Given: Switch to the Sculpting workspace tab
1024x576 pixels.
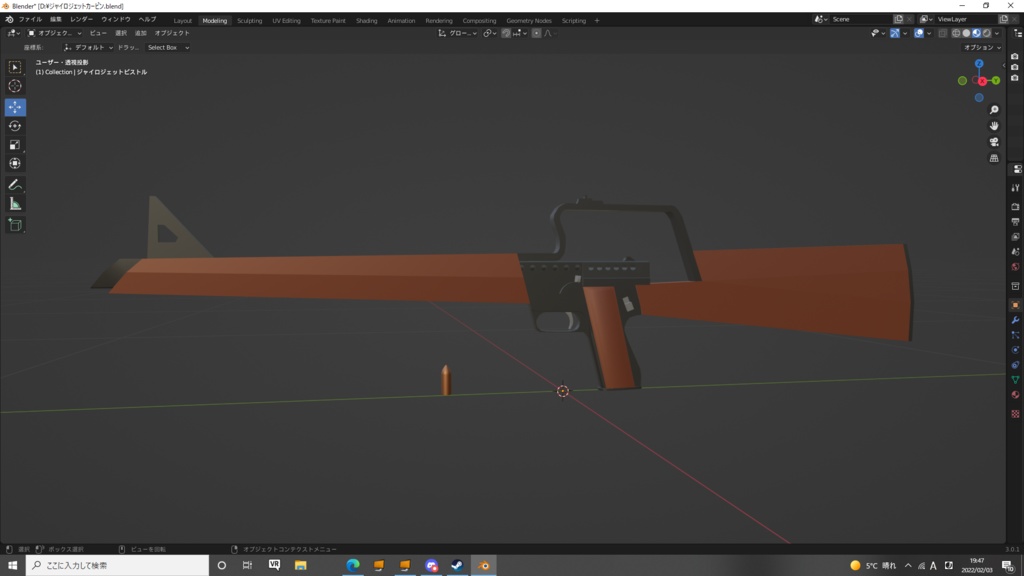Looking at the screenshot, I should click(249, 20).
